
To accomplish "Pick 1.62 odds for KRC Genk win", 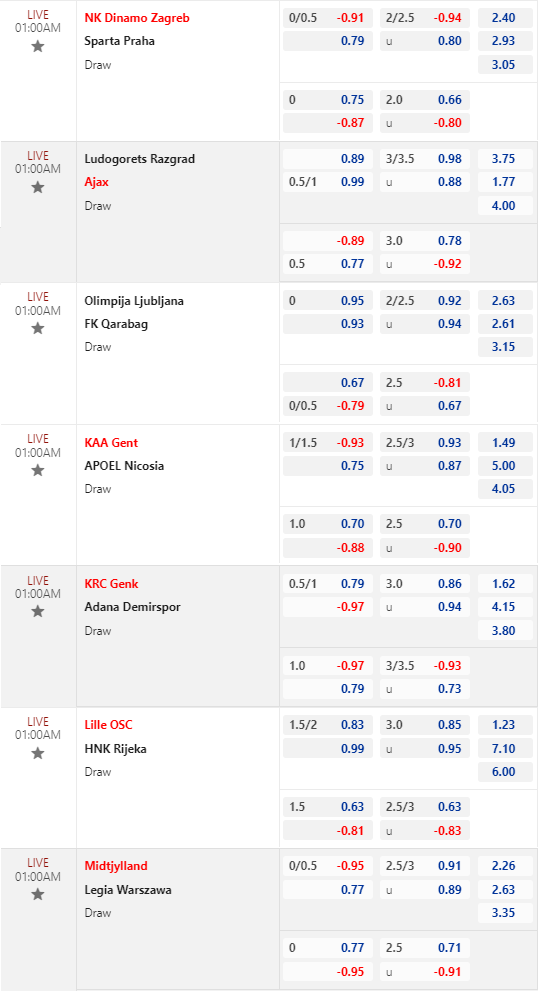I will [505, 583].
